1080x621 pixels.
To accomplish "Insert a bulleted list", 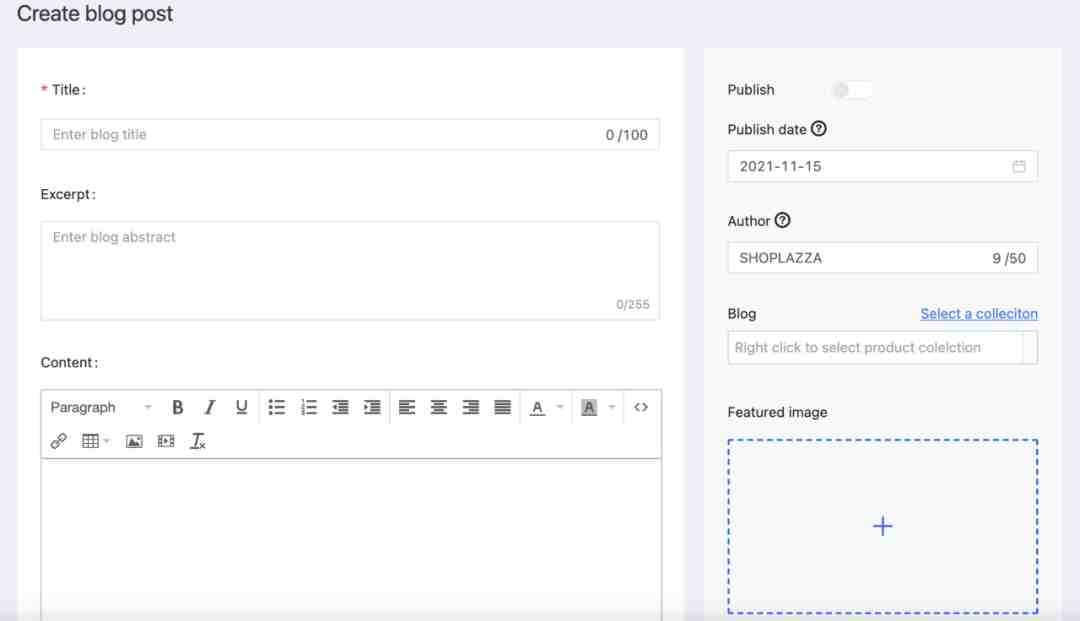I will click(276, 408).
